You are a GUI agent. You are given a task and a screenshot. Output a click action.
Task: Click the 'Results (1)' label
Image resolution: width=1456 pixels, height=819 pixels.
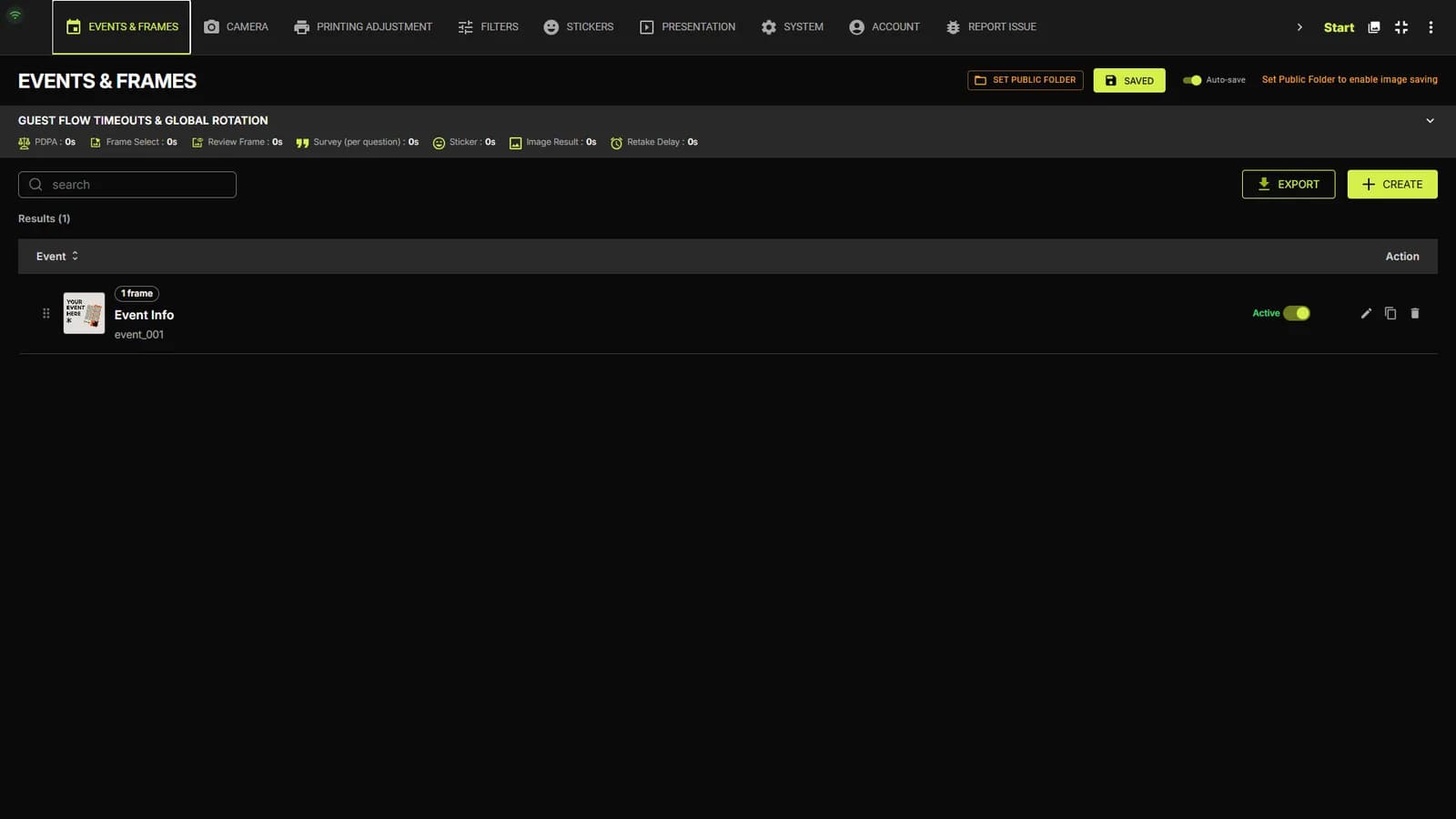click(x=44, y=218)
